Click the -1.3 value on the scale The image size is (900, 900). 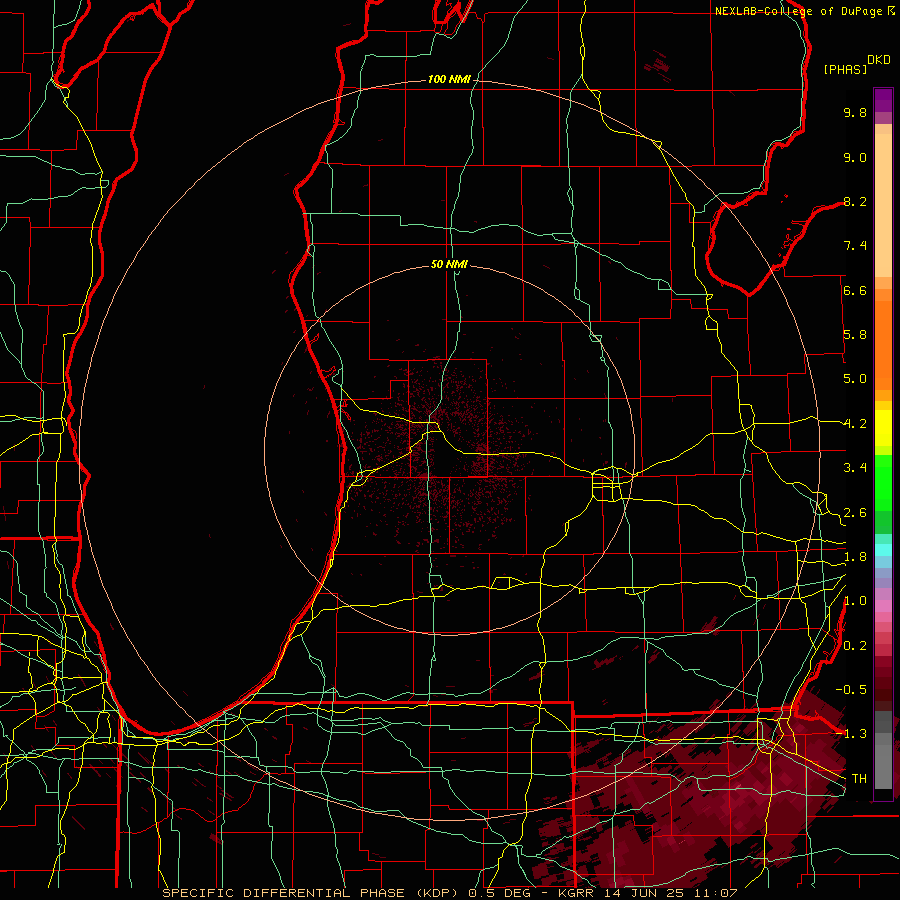[x=851, y=734]
